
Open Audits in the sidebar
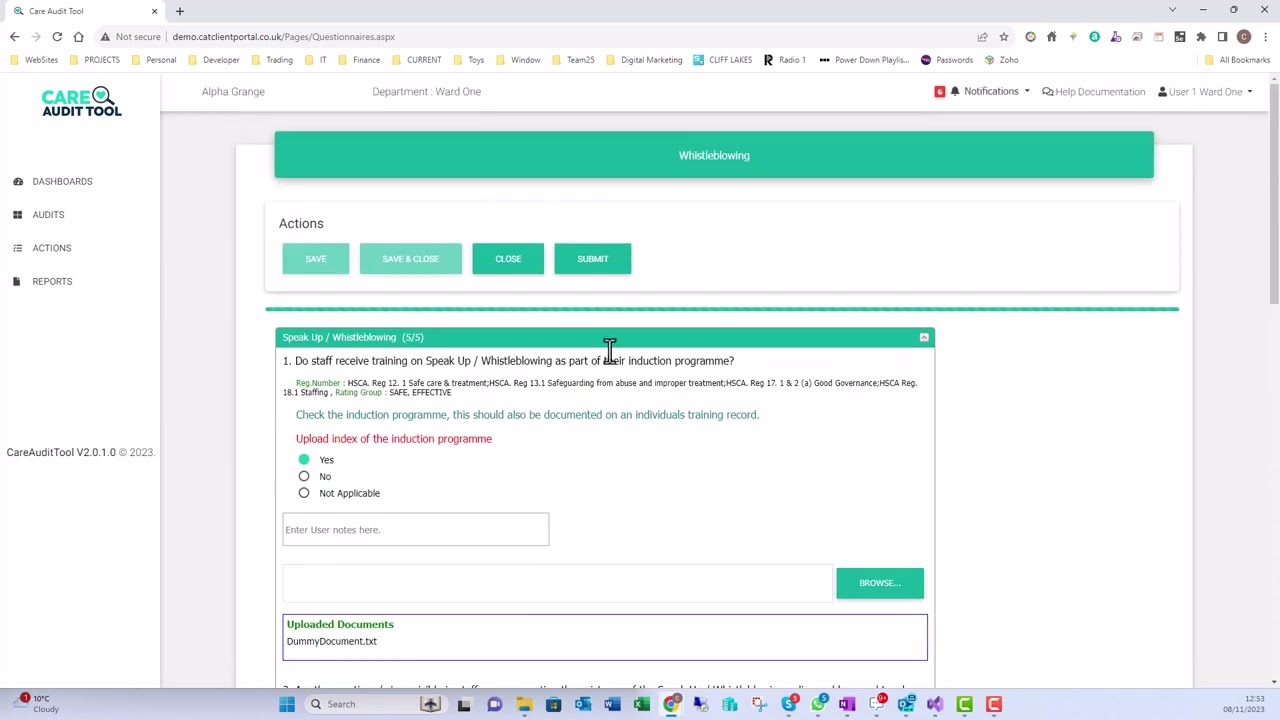click(48, 214)
